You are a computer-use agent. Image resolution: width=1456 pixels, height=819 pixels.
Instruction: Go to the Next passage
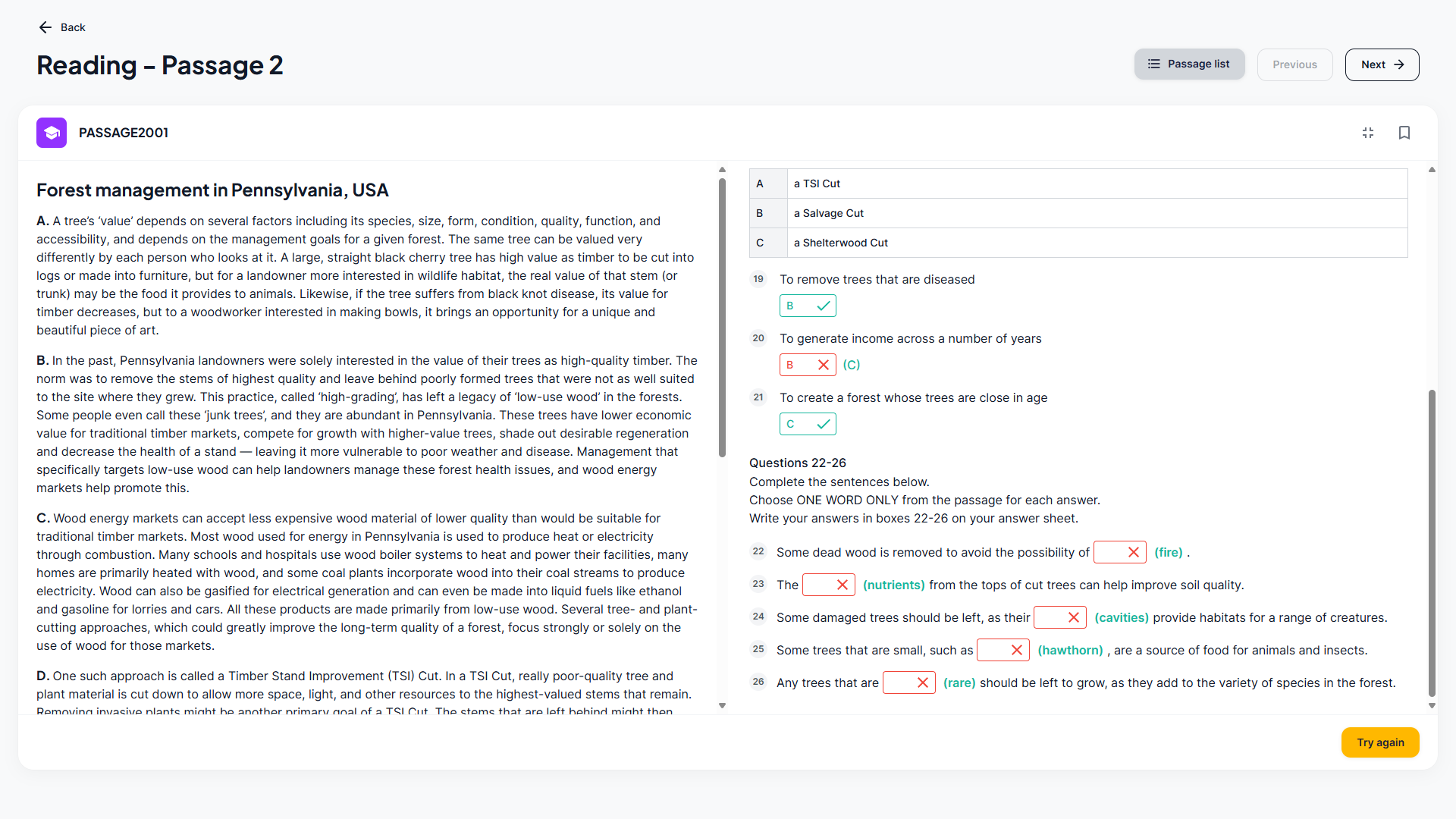click(1382, 64)
